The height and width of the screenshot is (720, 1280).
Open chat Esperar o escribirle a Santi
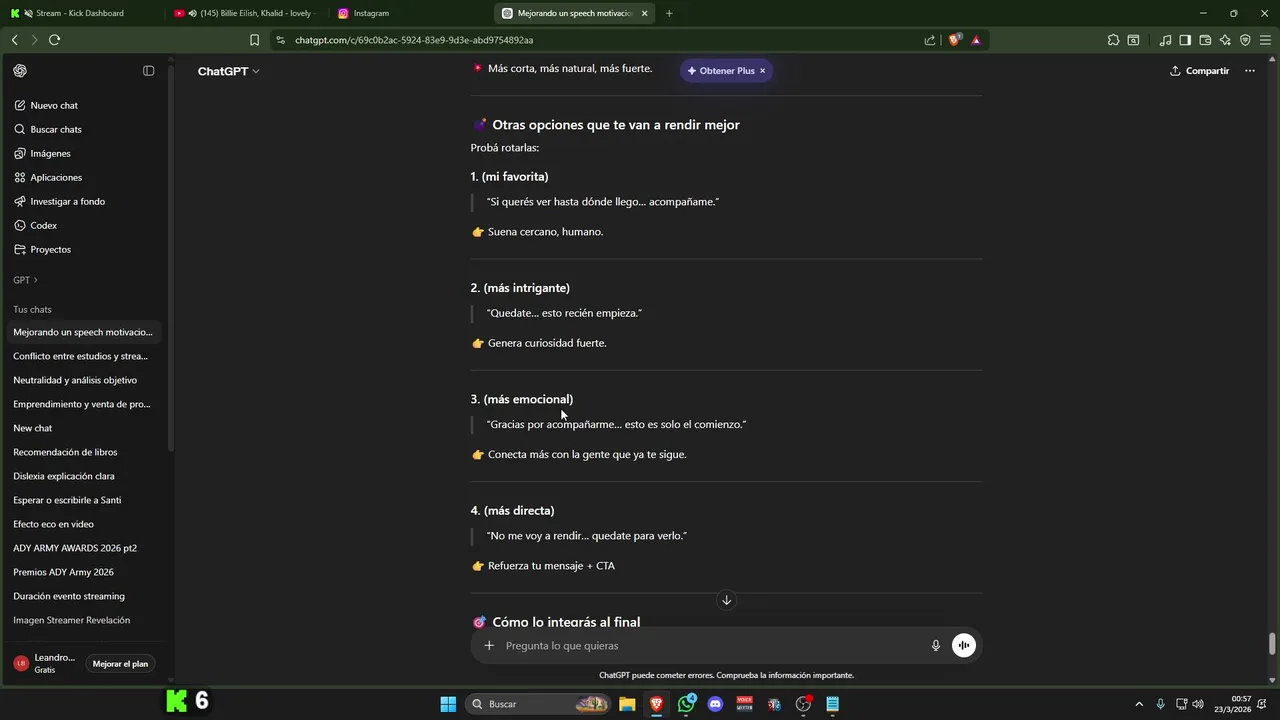[84, 500]
